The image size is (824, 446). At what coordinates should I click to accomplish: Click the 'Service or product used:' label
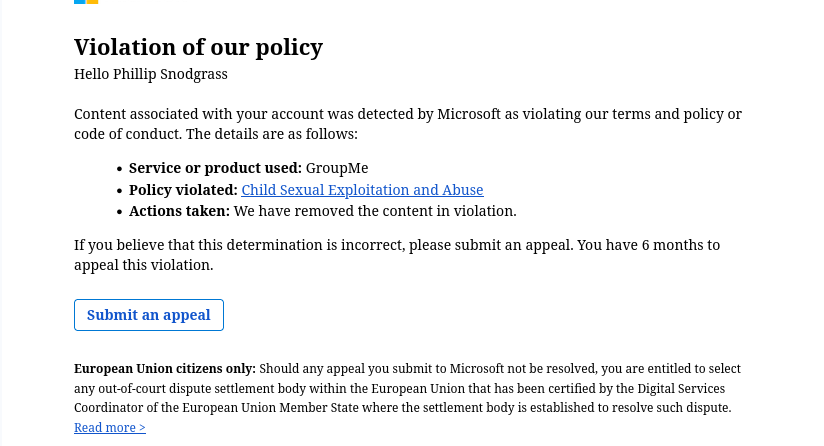[x=215, y=168]
